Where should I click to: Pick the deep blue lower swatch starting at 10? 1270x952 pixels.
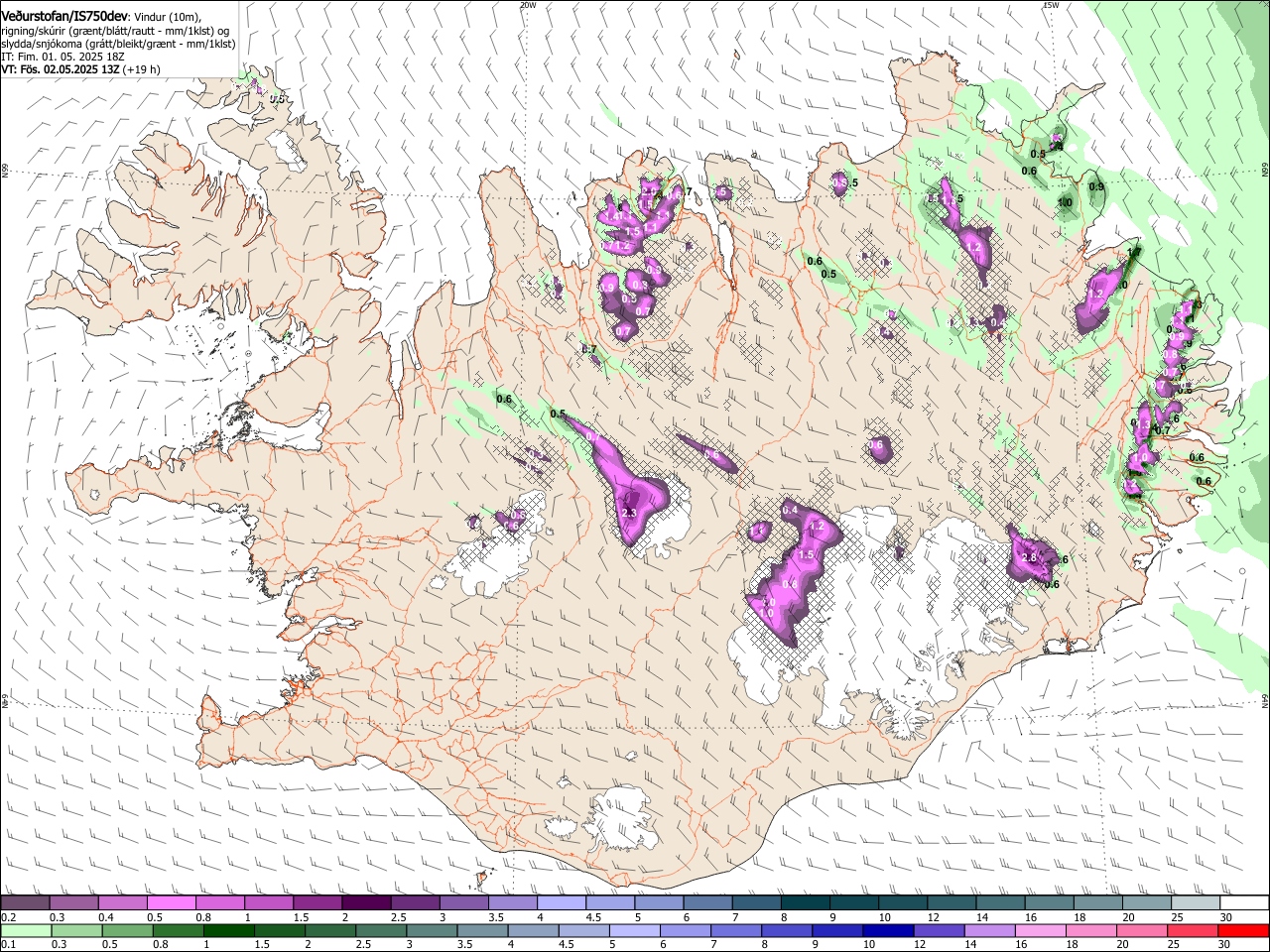888,930
